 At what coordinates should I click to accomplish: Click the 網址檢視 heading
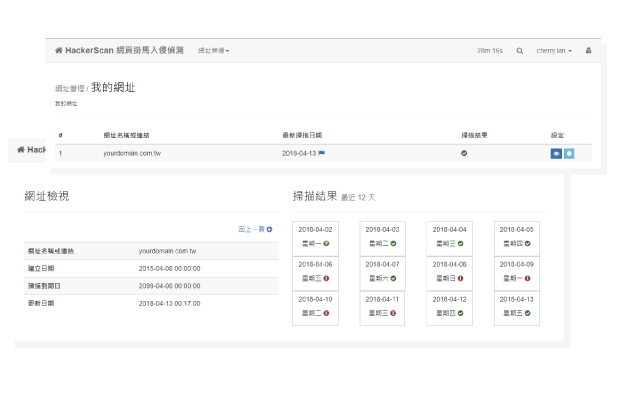47,196
